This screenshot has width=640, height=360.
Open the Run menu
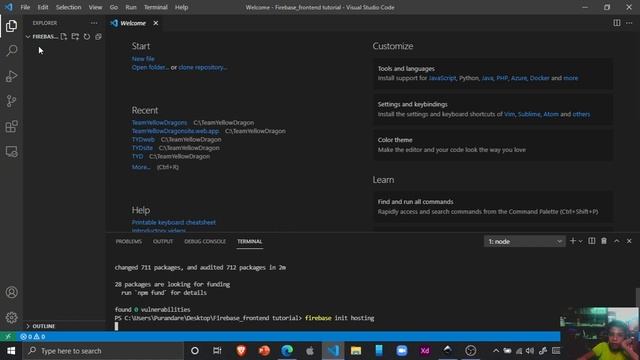tap(131, 7)
